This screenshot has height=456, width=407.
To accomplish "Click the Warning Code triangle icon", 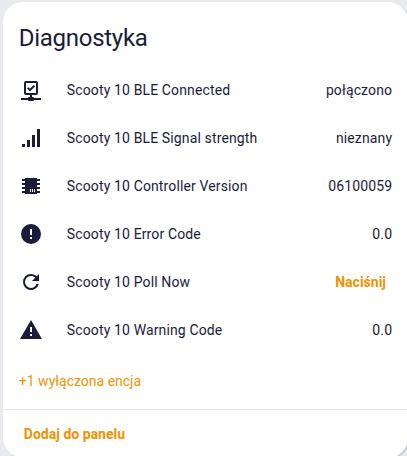I will point(31,330).
